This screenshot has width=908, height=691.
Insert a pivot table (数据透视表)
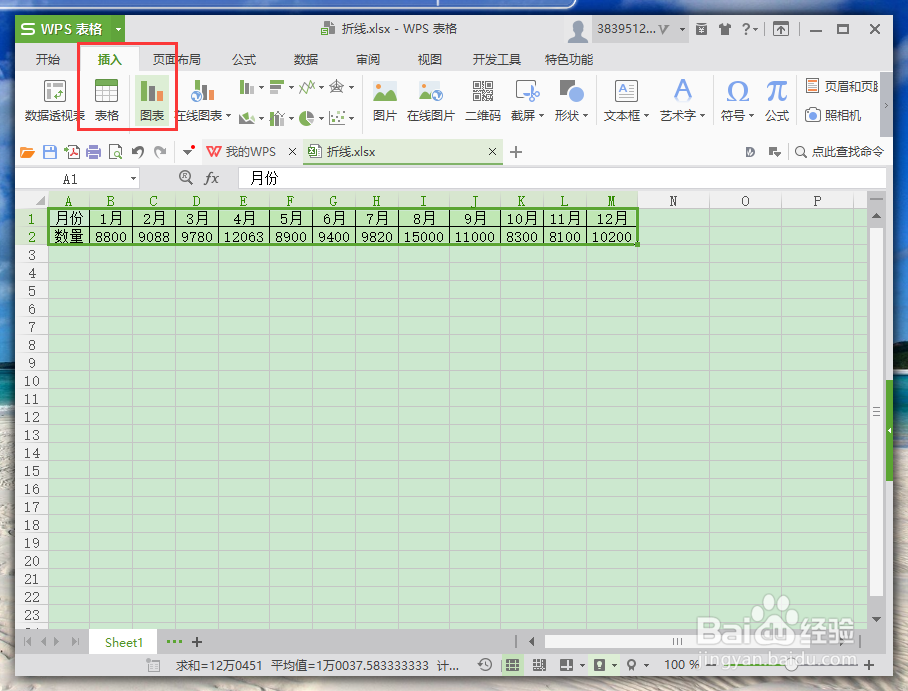point(54,100)
